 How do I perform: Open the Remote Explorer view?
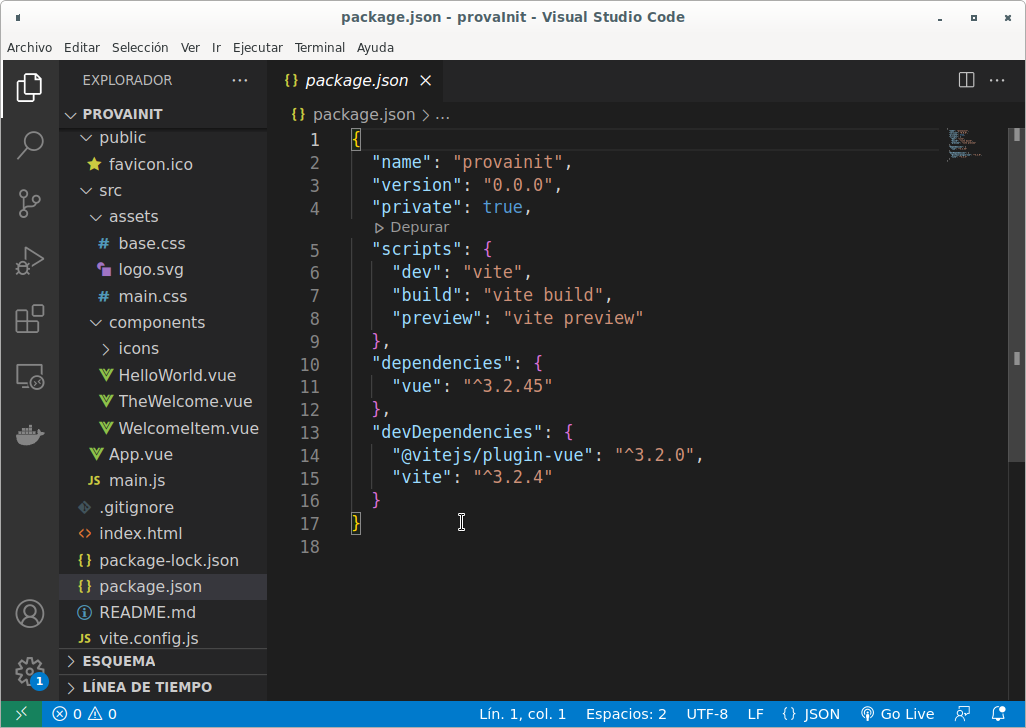tap(30, 378)
